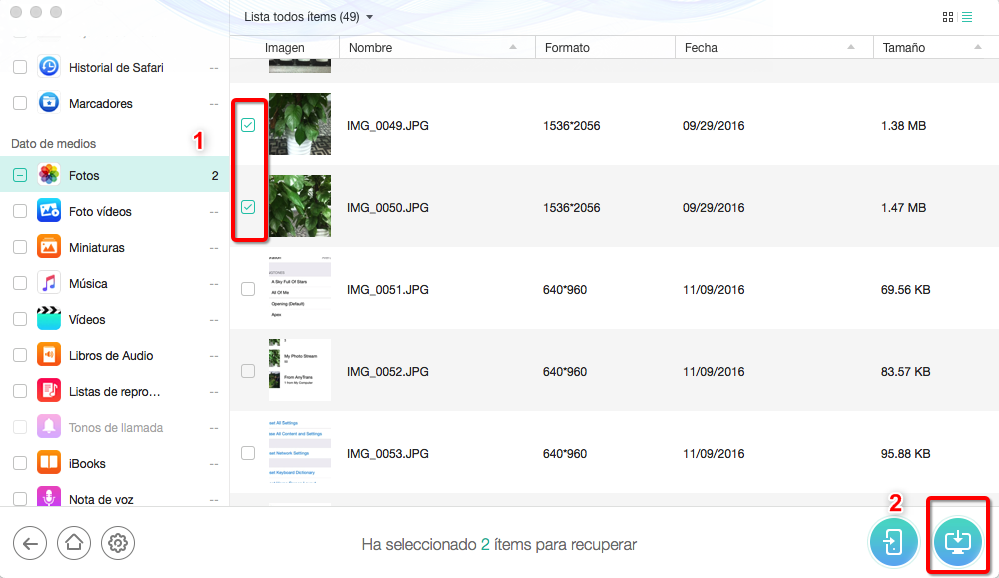Click the Listas de repro icon
The height and width of the screenshot is (578, 999).
pos(49,391)
